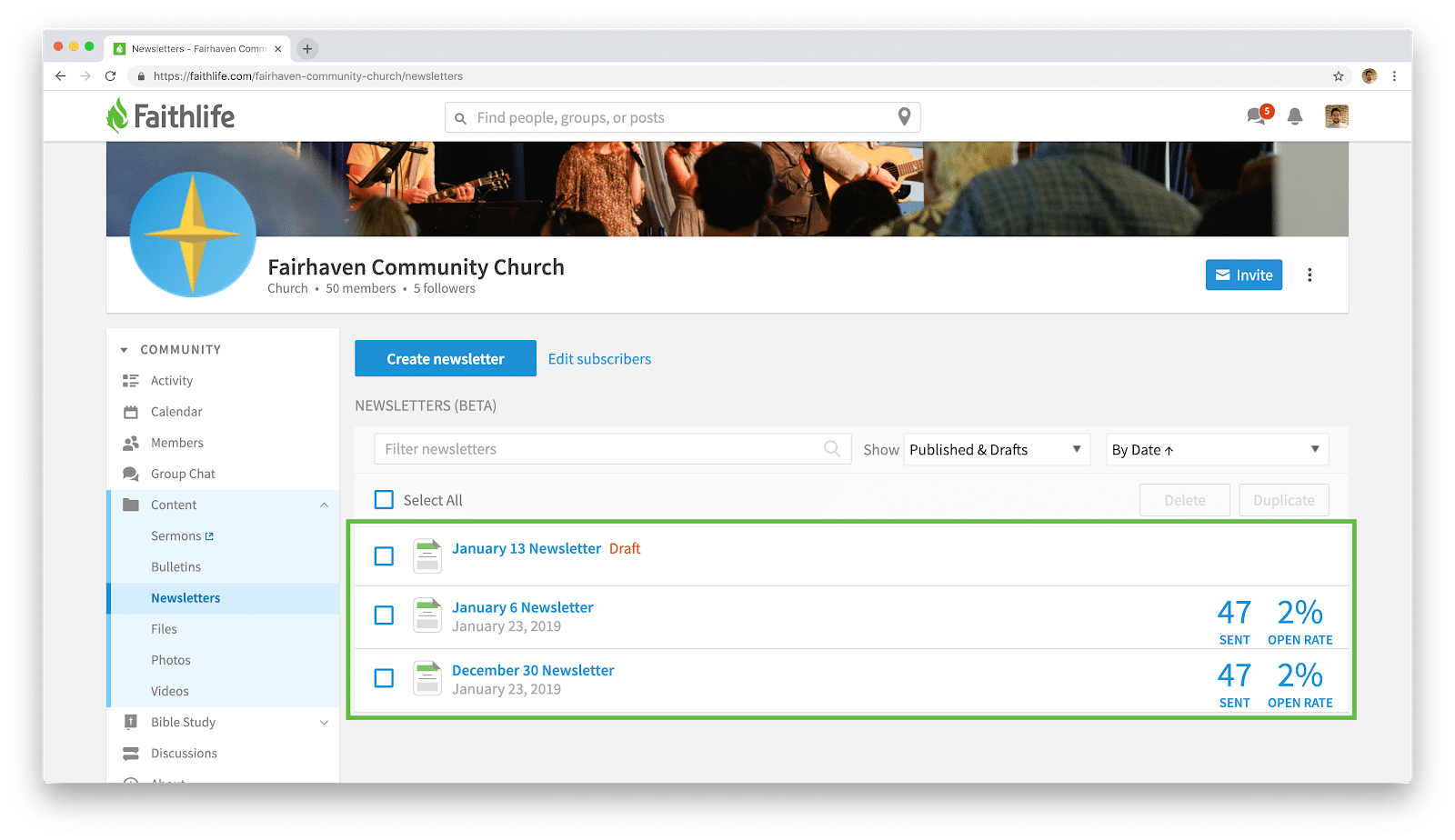Click the January 6 Newsletter document icon

click(427, 615)
